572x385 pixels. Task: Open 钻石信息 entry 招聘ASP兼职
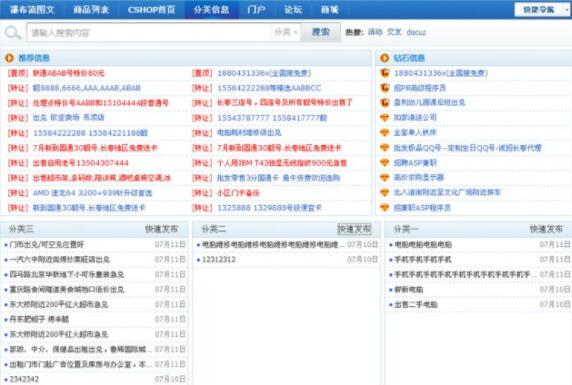[x=415, y=163]
